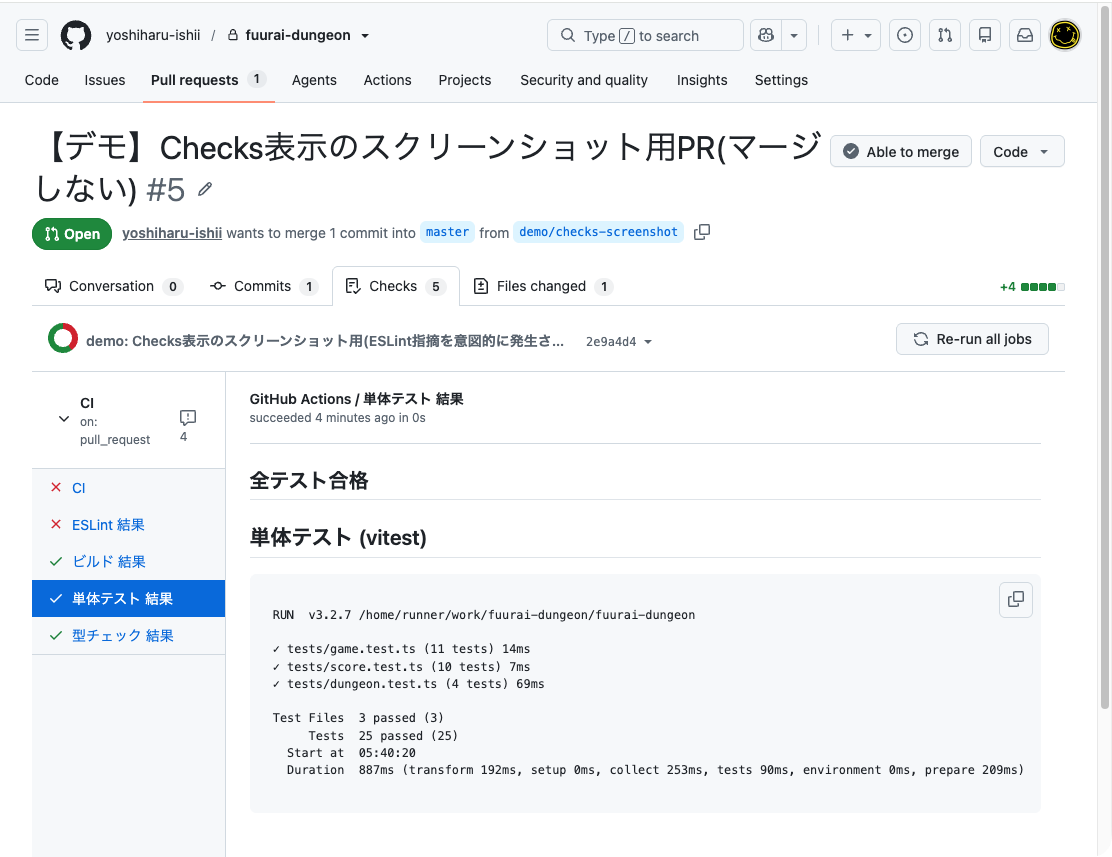
Task: Click the red-green commit status donut icon
Action: click(63, 338)
